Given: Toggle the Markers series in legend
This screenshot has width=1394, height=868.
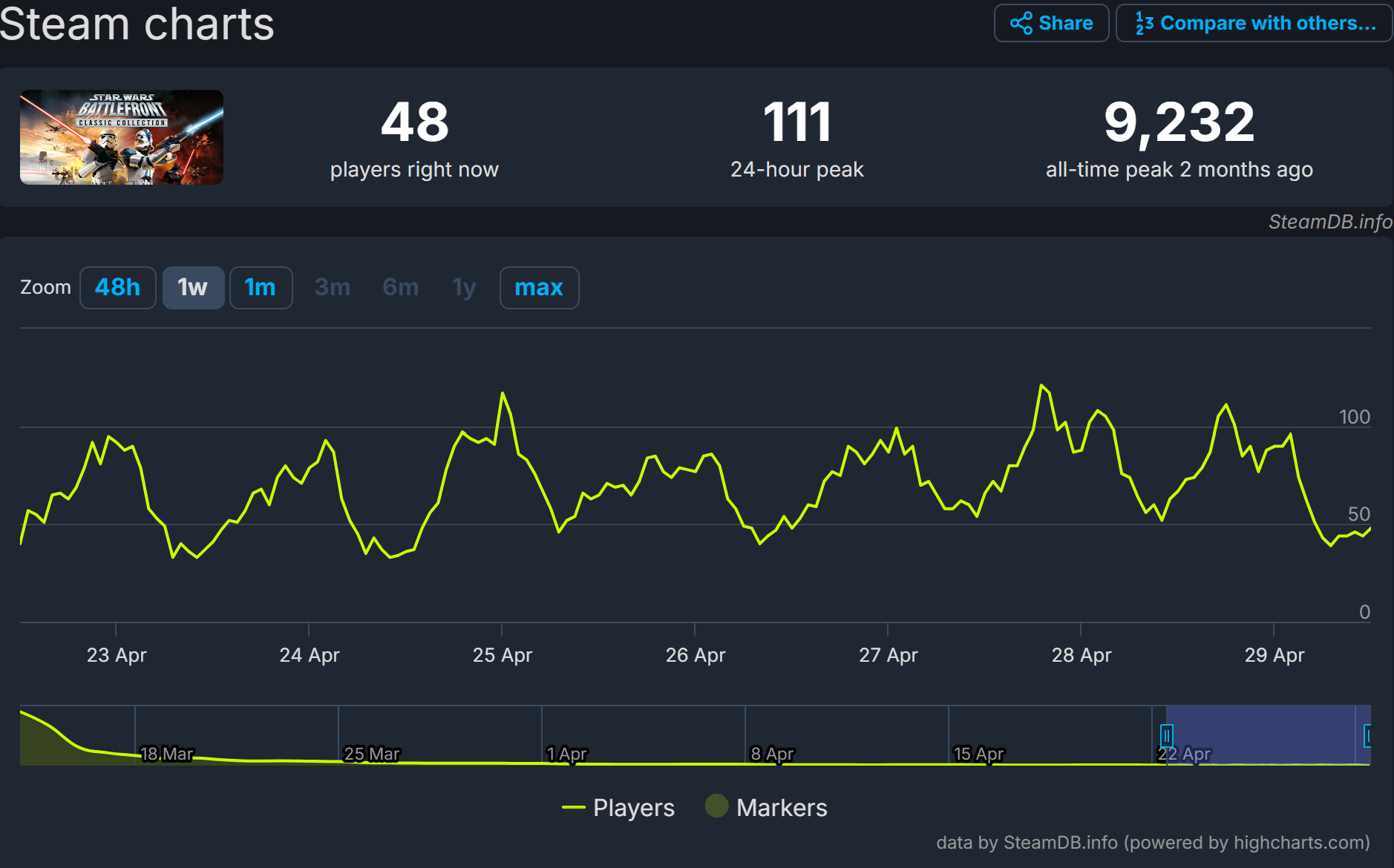Looking at the screenshot, I should pos(781,807).
